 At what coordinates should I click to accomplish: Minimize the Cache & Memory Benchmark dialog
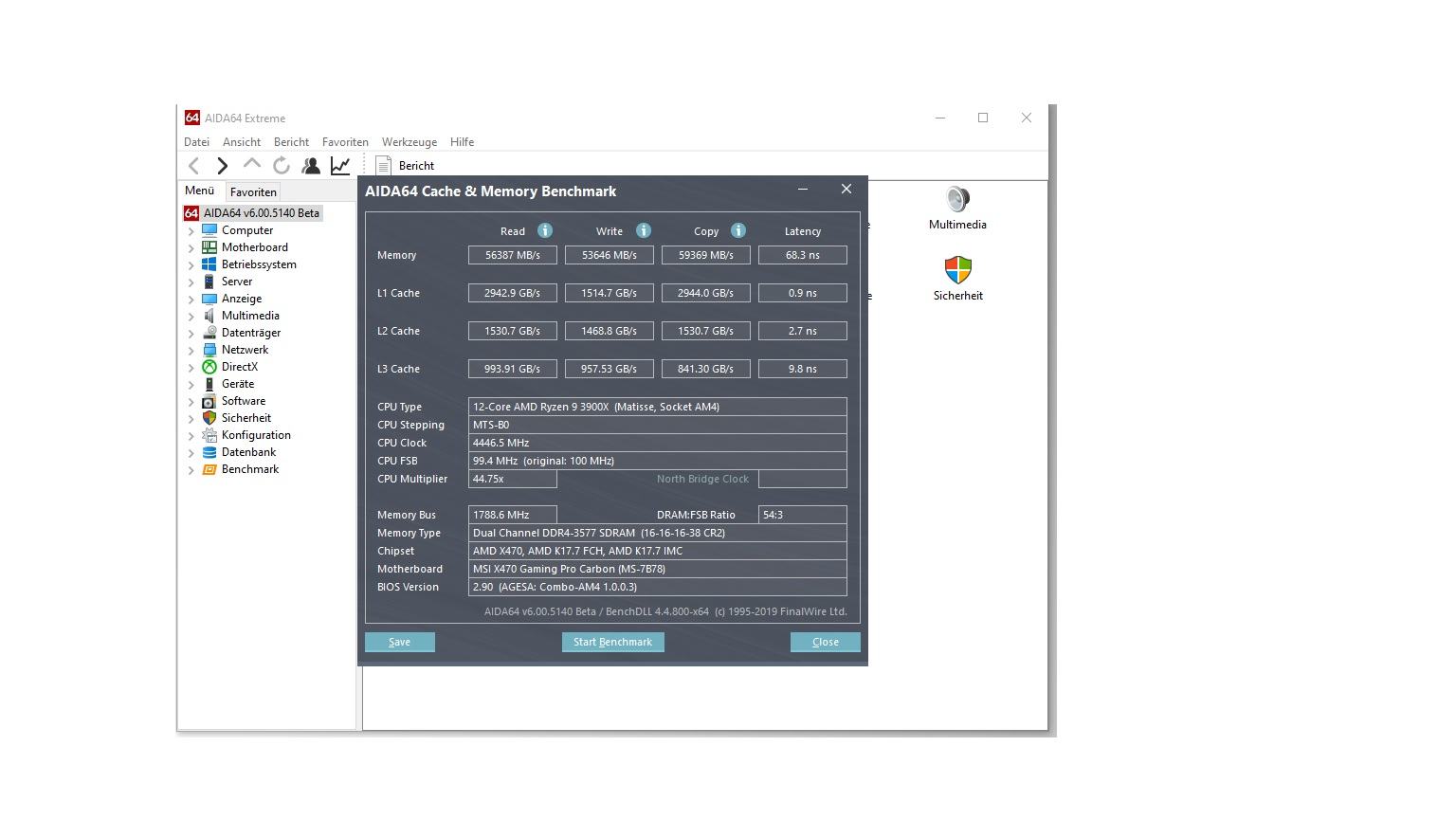pyautogui.click(x=803, y=190)
